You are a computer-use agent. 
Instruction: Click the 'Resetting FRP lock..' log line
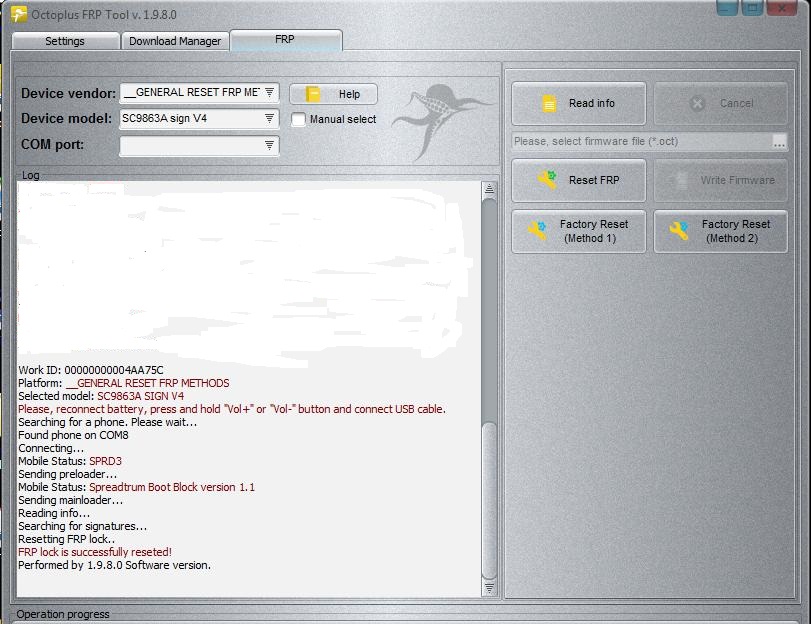pos(66,539)
